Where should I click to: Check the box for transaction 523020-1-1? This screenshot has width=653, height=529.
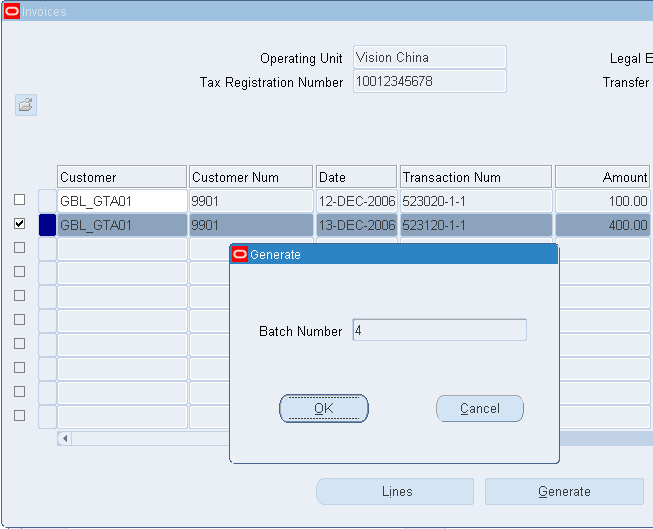20,200
